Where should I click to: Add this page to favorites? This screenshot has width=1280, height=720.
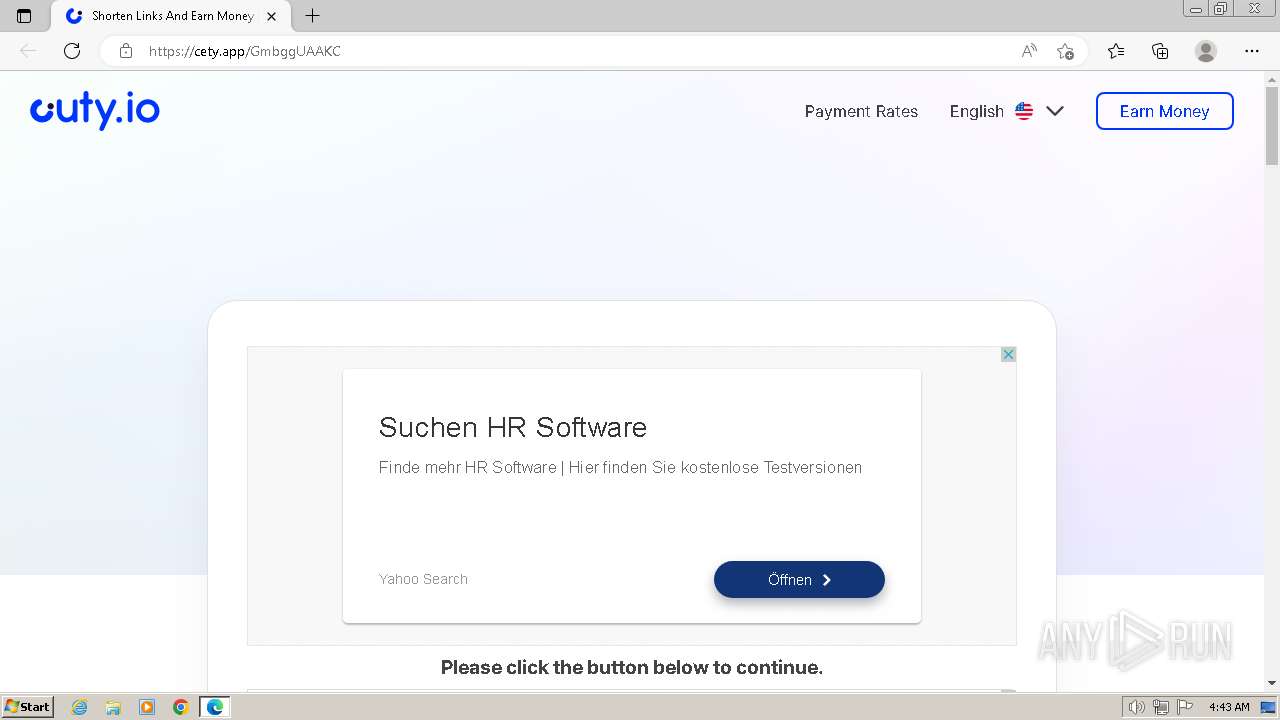(x=1065, y=51)
